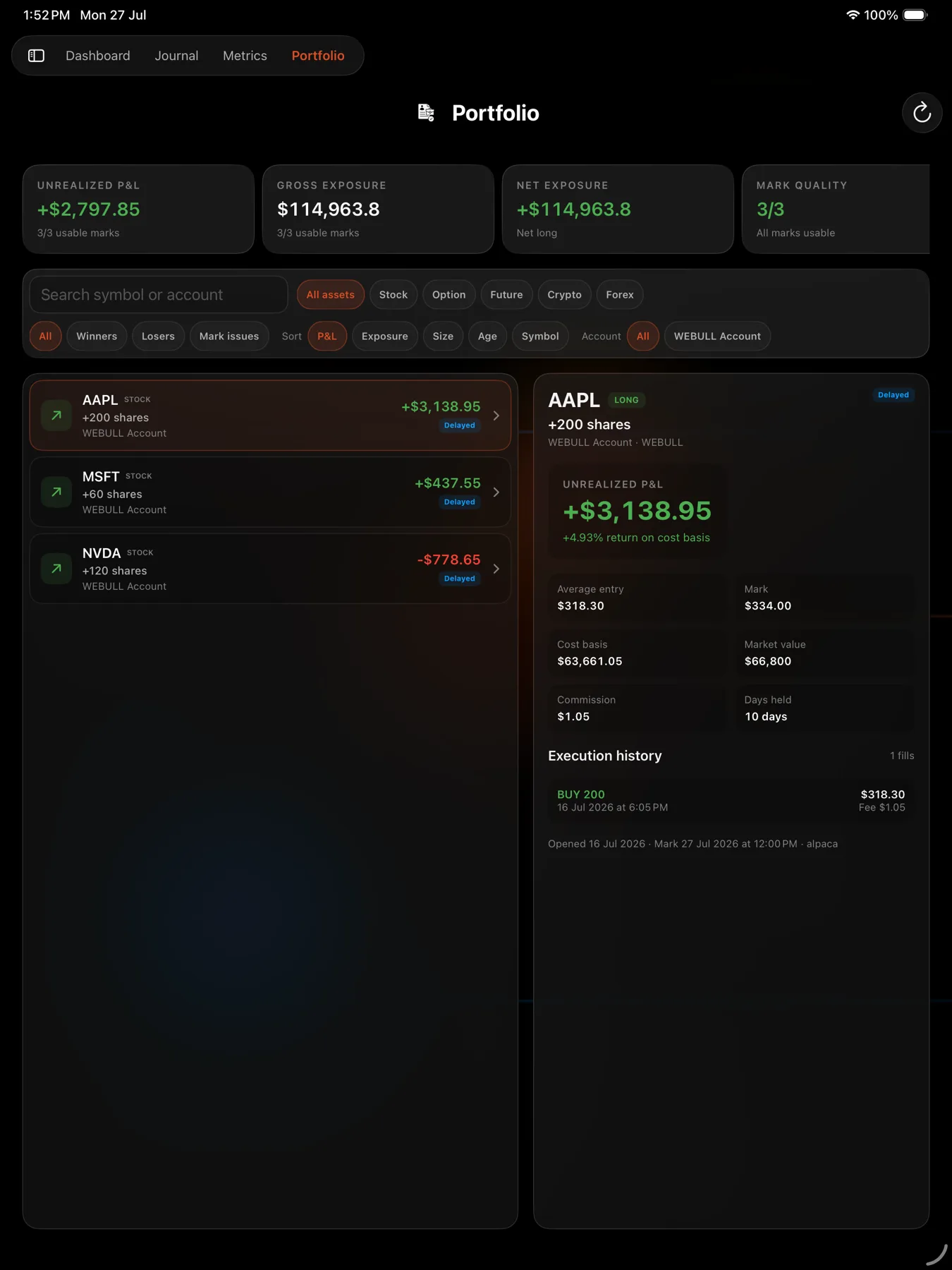Screen dimensions: 952x1270
Task: Tap the refresh portfolio icon
Action: [x=922, y=112]
